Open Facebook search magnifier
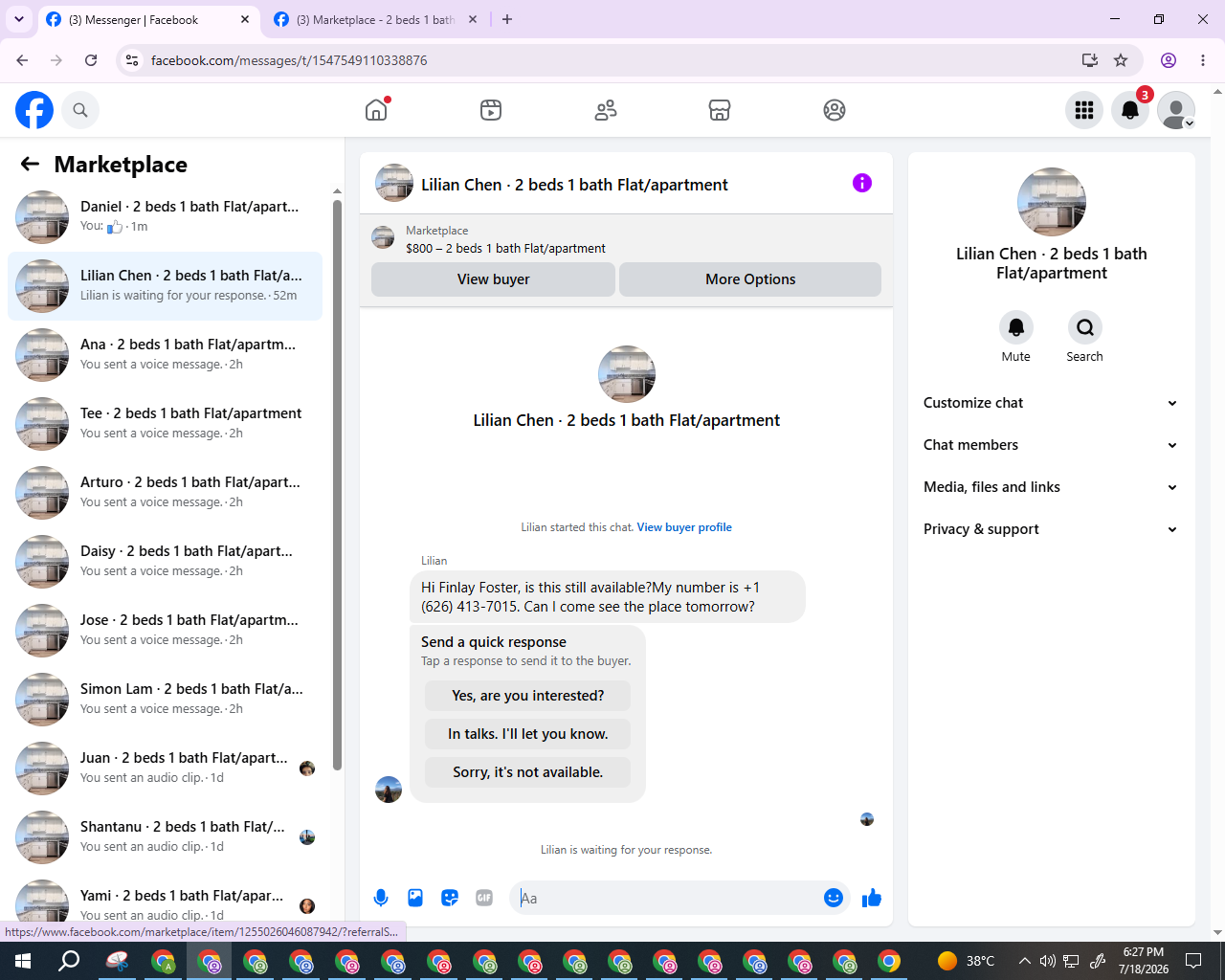Screen dimensions: 1225x980 coord(80,110)
